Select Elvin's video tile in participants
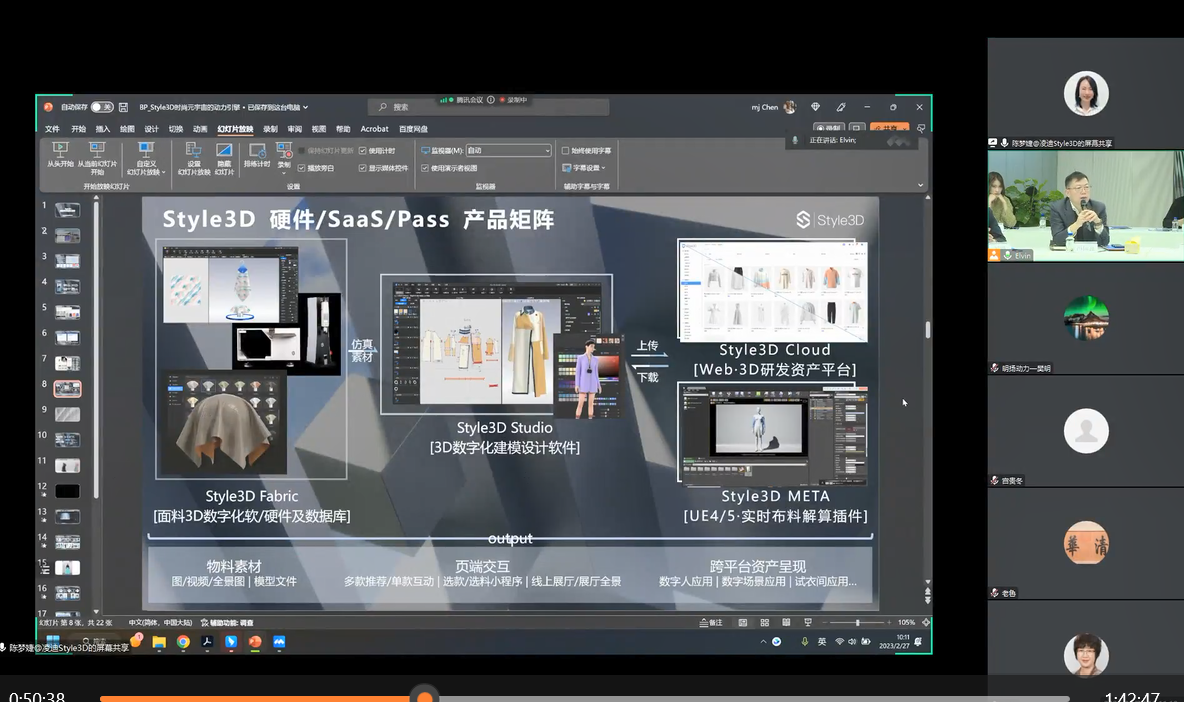 (1086, 205)
